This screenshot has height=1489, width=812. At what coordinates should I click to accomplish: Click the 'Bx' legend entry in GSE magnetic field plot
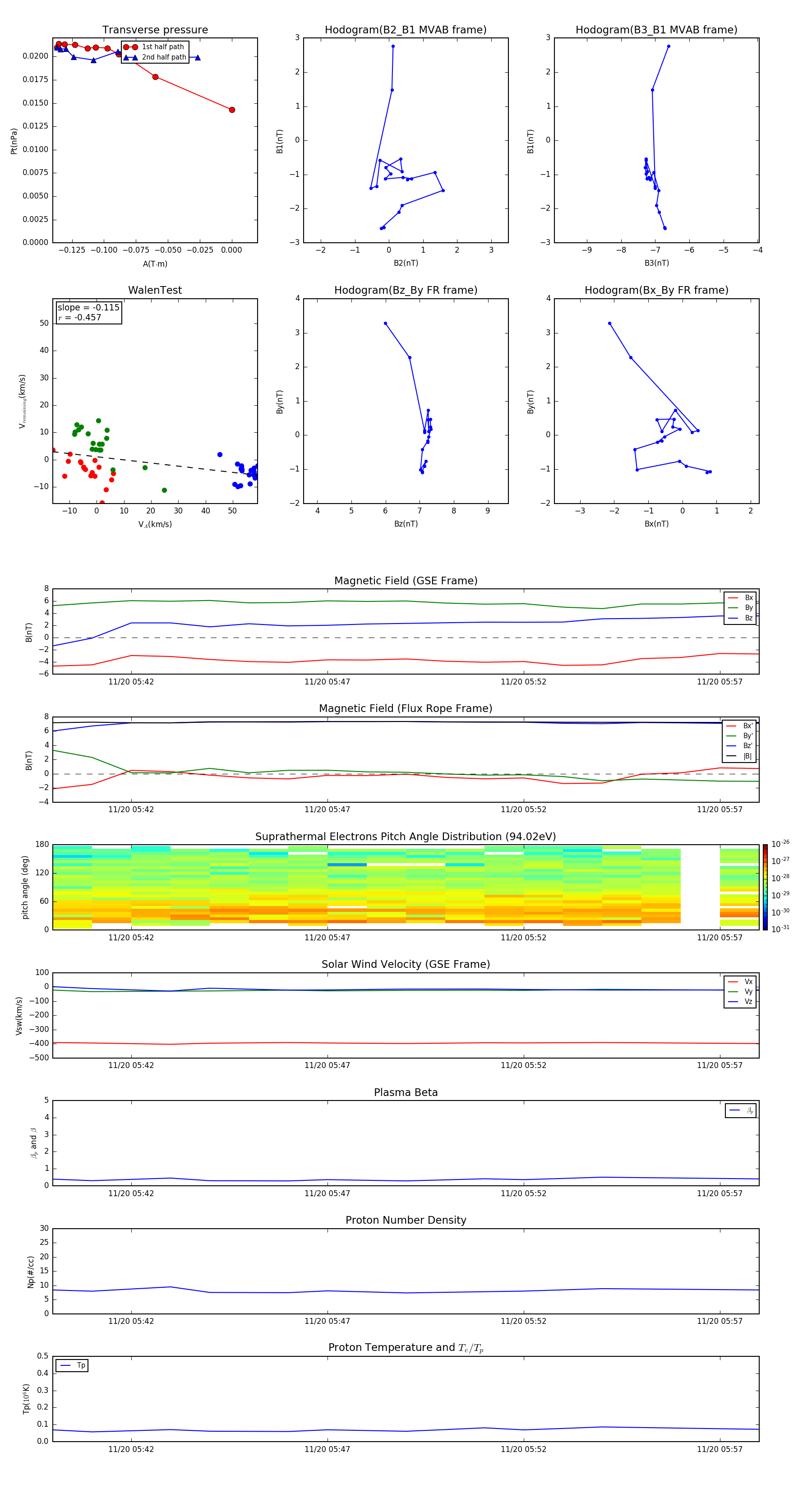click(740, 598)
